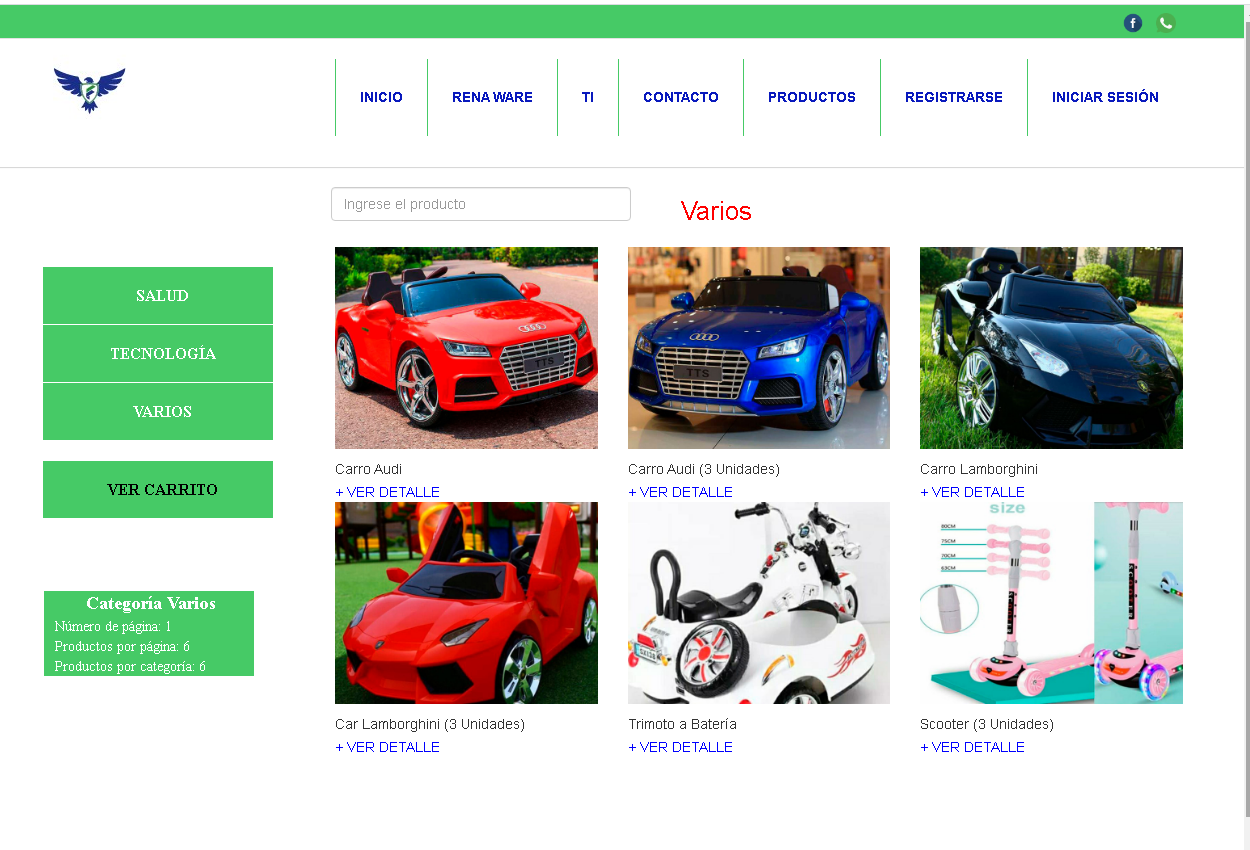Click Registrarse in navigation bar
The image size is (1250, 850).
click(953, 97)
